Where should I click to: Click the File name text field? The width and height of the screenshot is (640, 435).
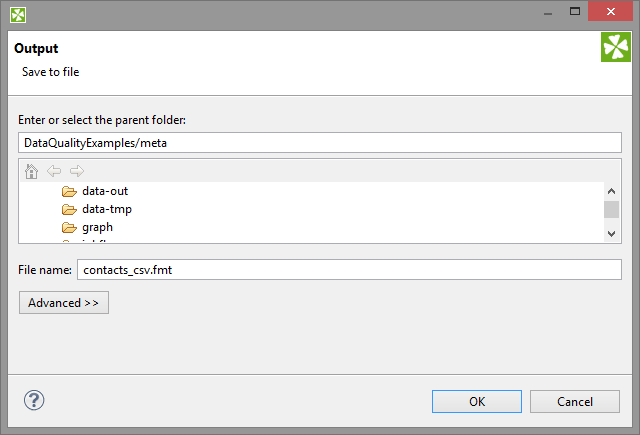[349, 270]
